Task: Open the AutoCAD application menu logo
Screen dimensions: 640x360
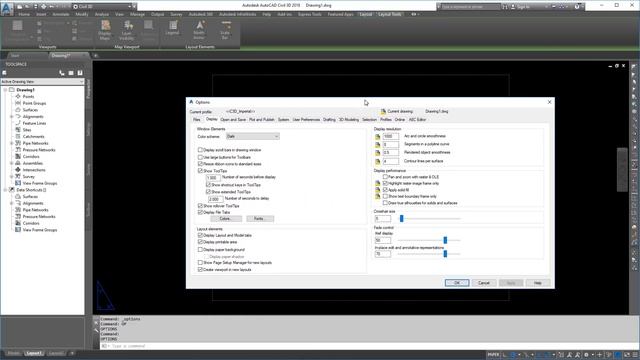Action: click(7, 8)
